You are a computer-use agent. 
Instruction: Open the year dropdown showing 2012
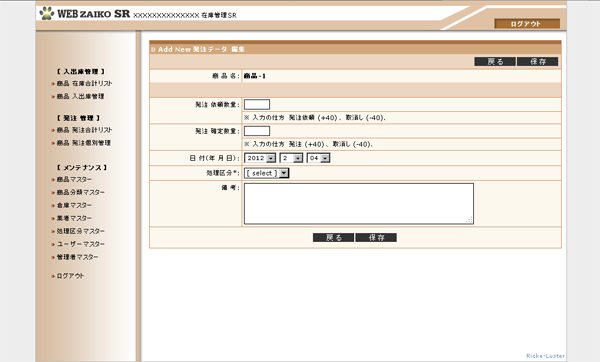point(260,158)
